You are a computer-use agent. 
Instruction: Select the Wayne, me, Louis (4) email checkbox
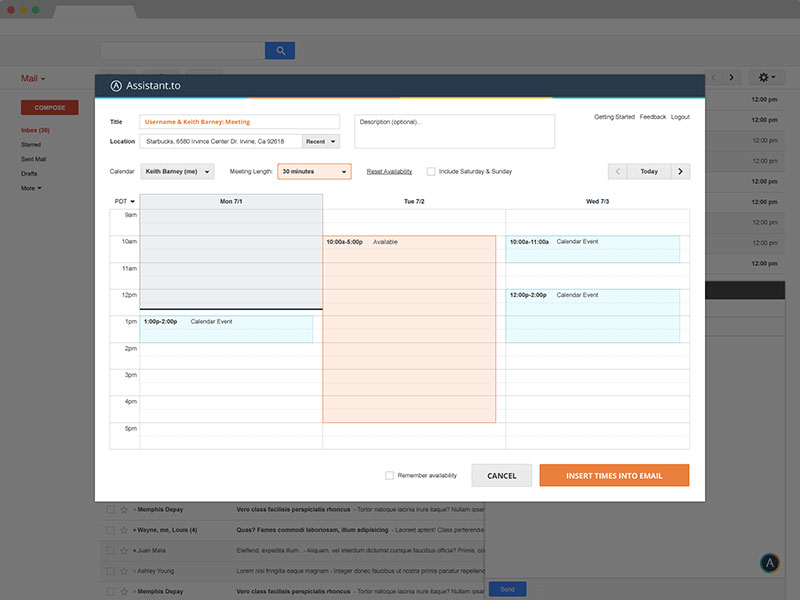coord(110,530)
